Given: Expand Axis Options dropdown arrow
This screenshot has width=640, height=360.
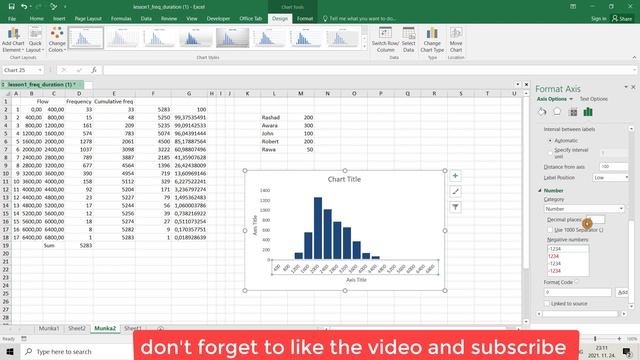Looking at the screenshot, I should tap(571, 99).
